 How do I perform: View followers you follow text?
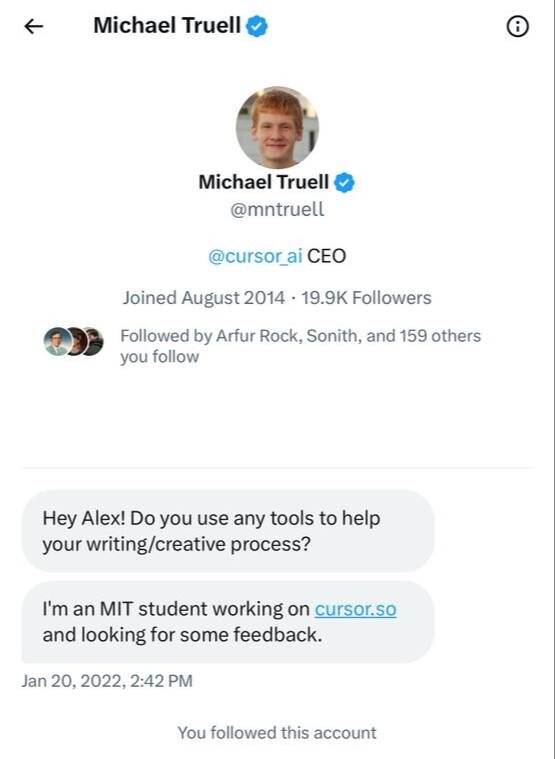300,346
